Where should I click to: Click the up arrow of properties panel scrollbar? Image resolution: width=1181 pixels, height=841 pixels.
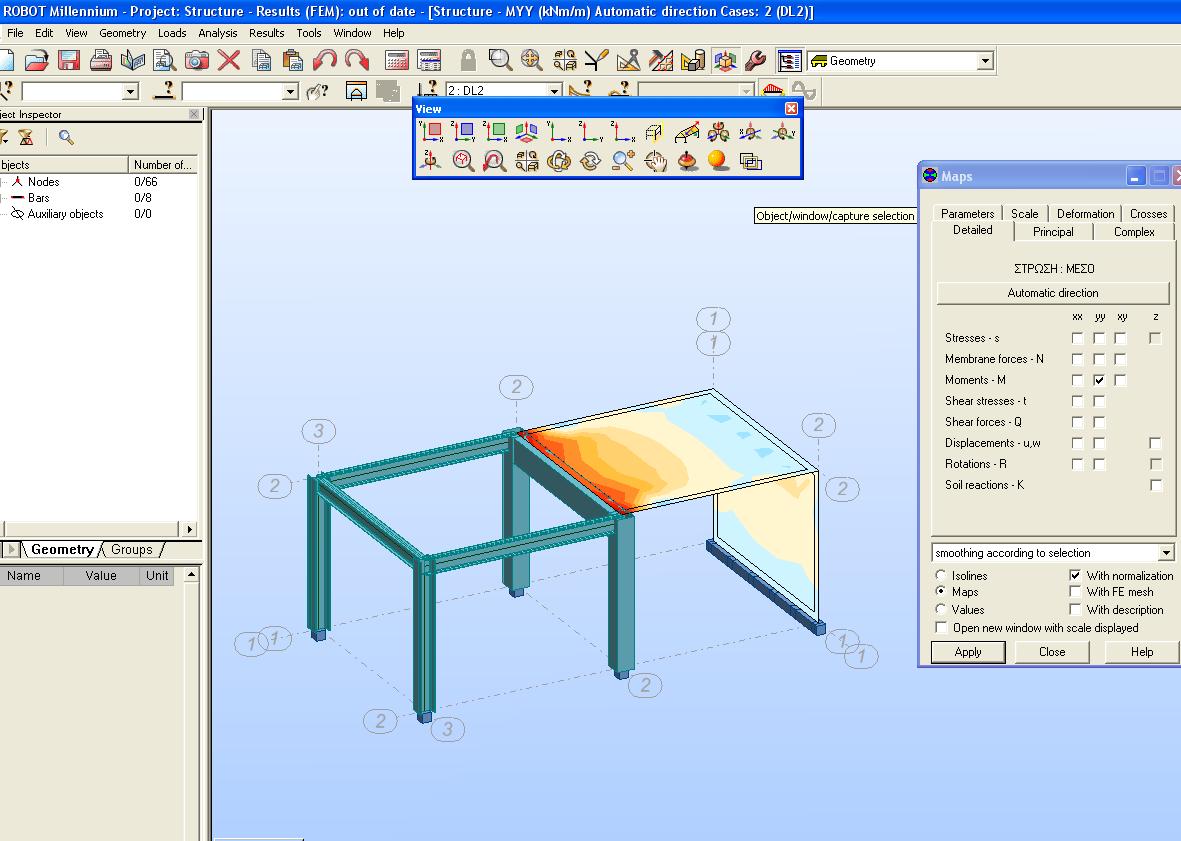[x=191, y=574]
